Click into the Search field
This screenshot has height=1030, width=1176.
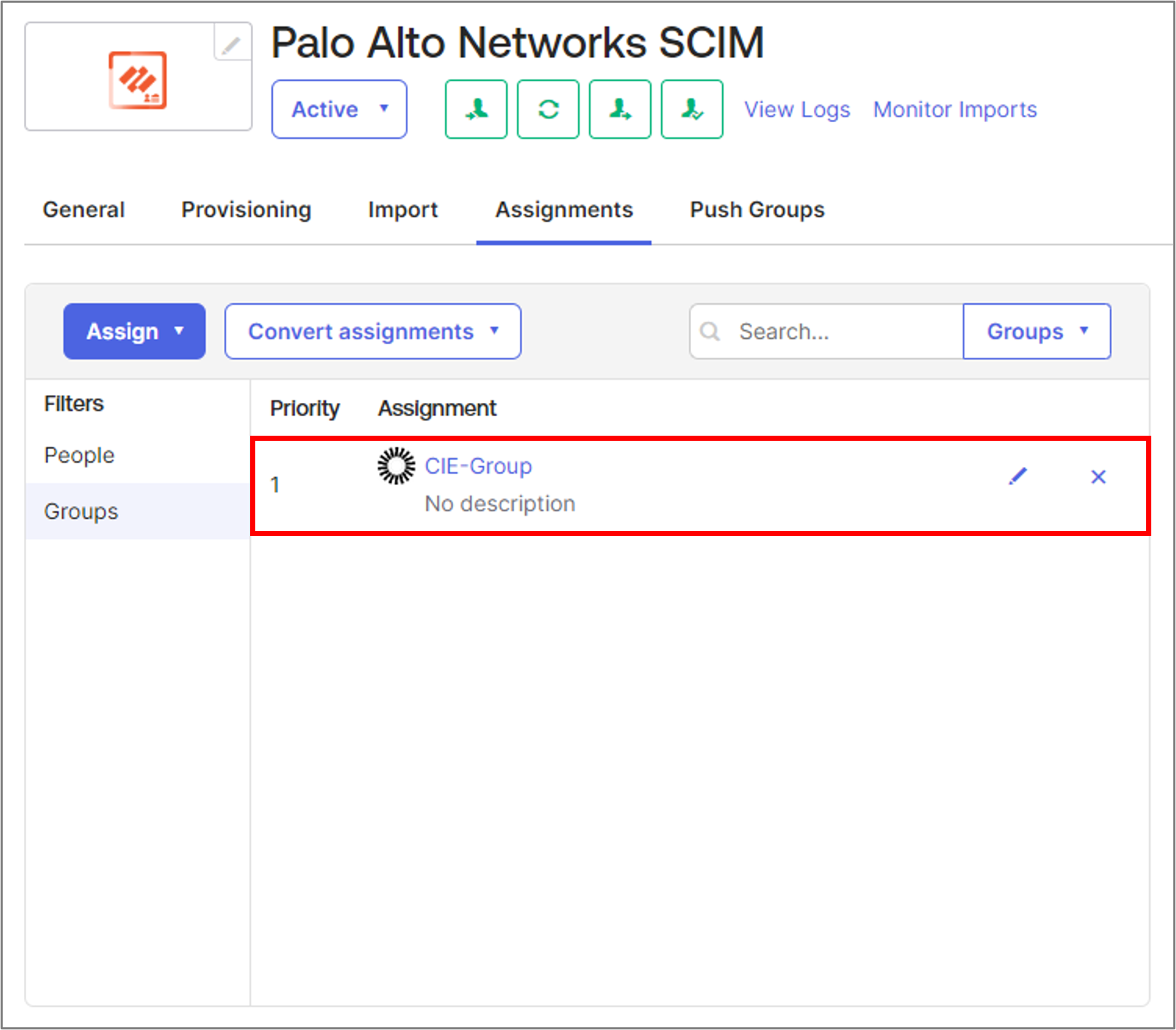[x=827, y=332]
